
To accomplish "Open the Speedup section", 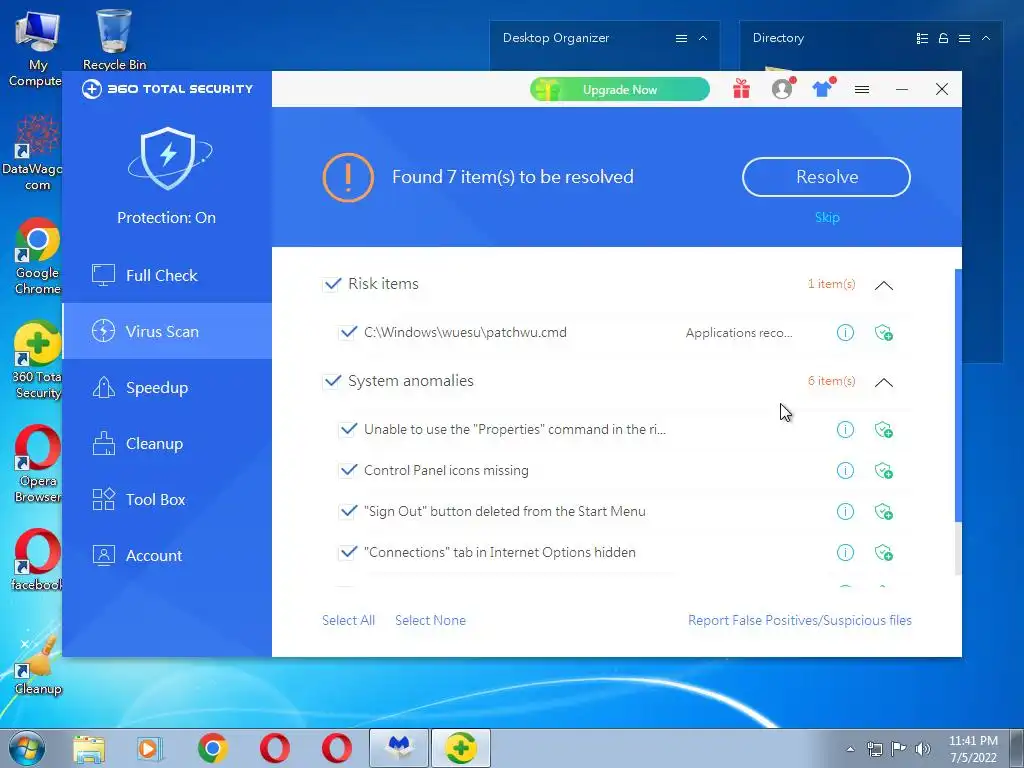I will 167,387.
